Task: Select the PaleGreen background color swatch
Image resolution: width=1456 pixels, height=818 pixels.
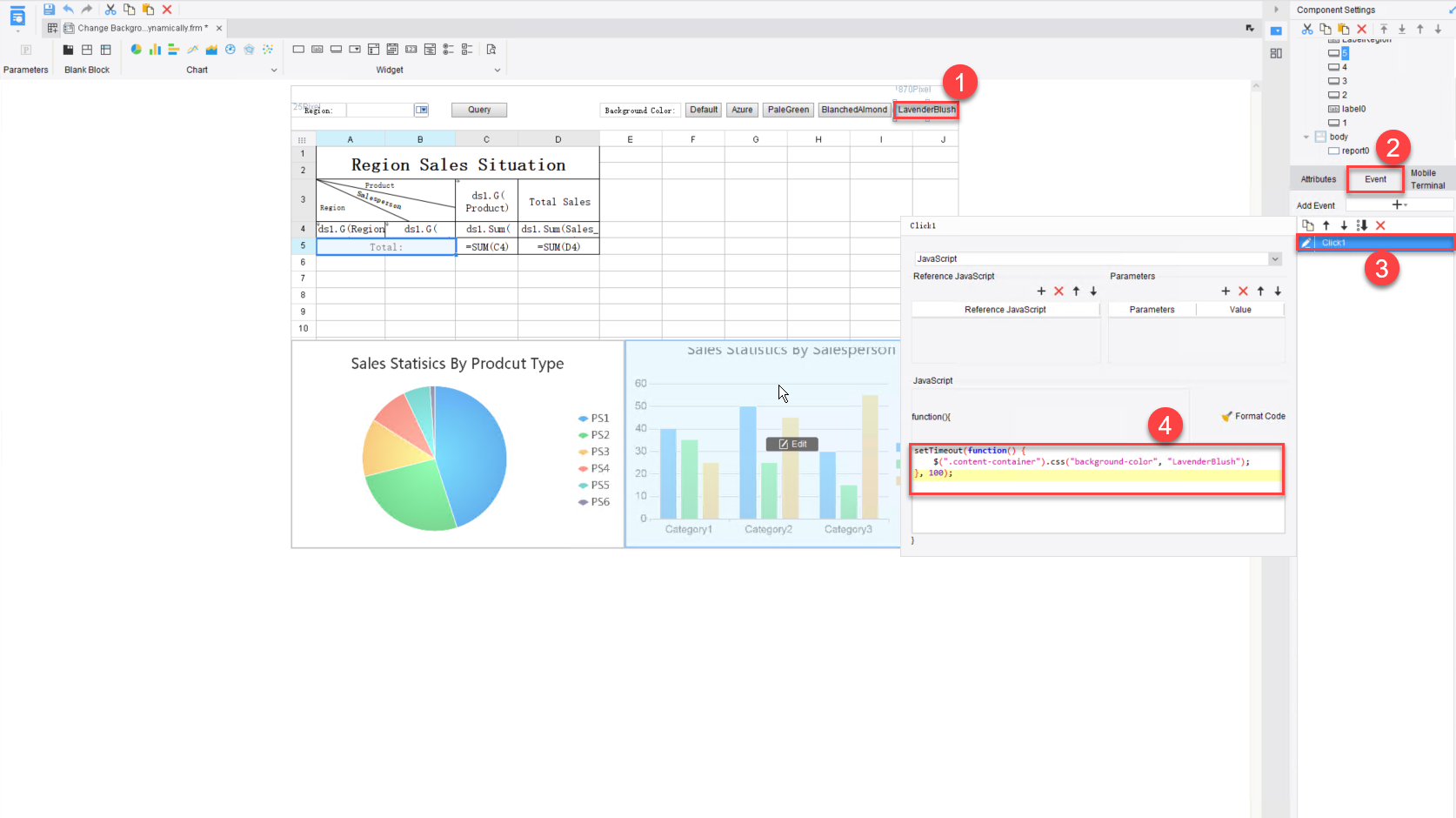Action: (x=787, y=110)
